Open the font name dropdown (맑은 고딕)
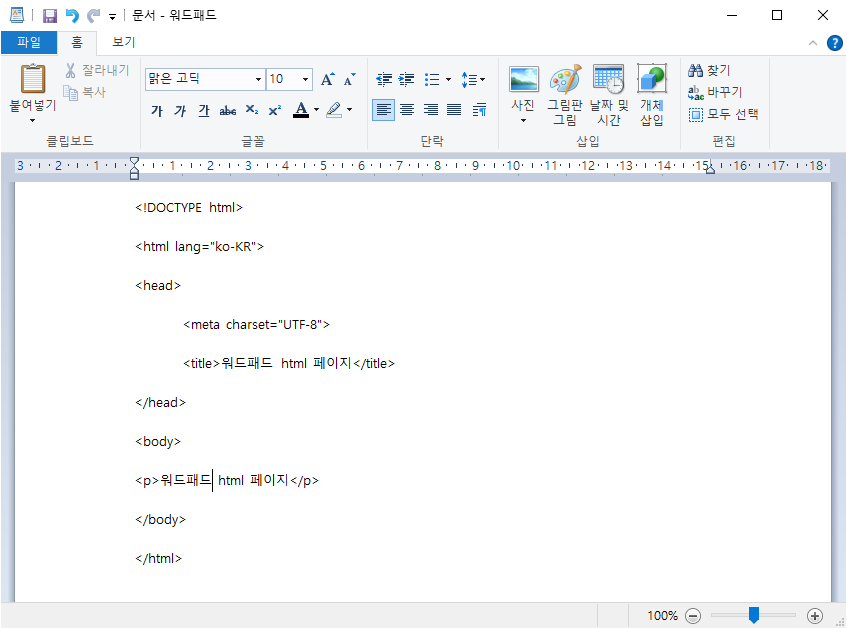The image size is (847, 629). coord(258,79)
